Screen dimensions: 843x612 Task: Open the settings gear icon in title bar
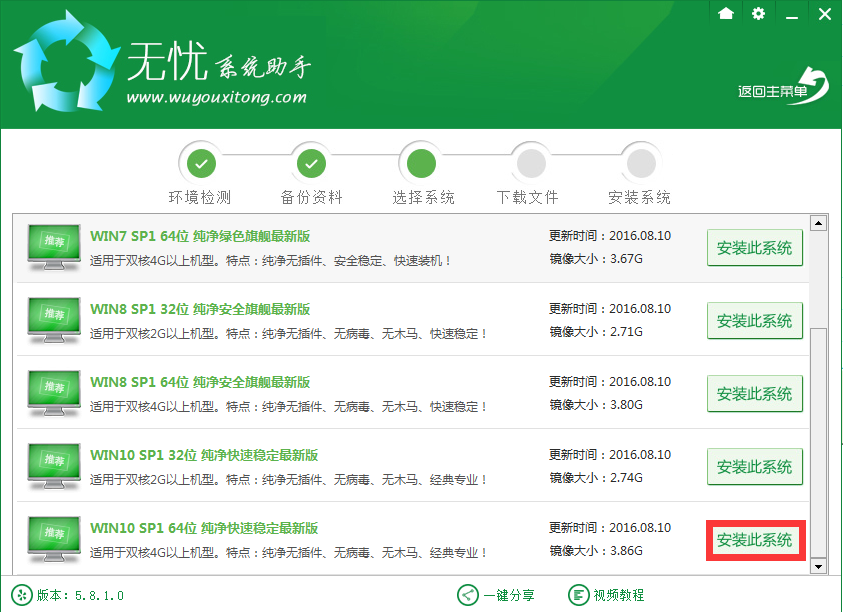point(758,14)
